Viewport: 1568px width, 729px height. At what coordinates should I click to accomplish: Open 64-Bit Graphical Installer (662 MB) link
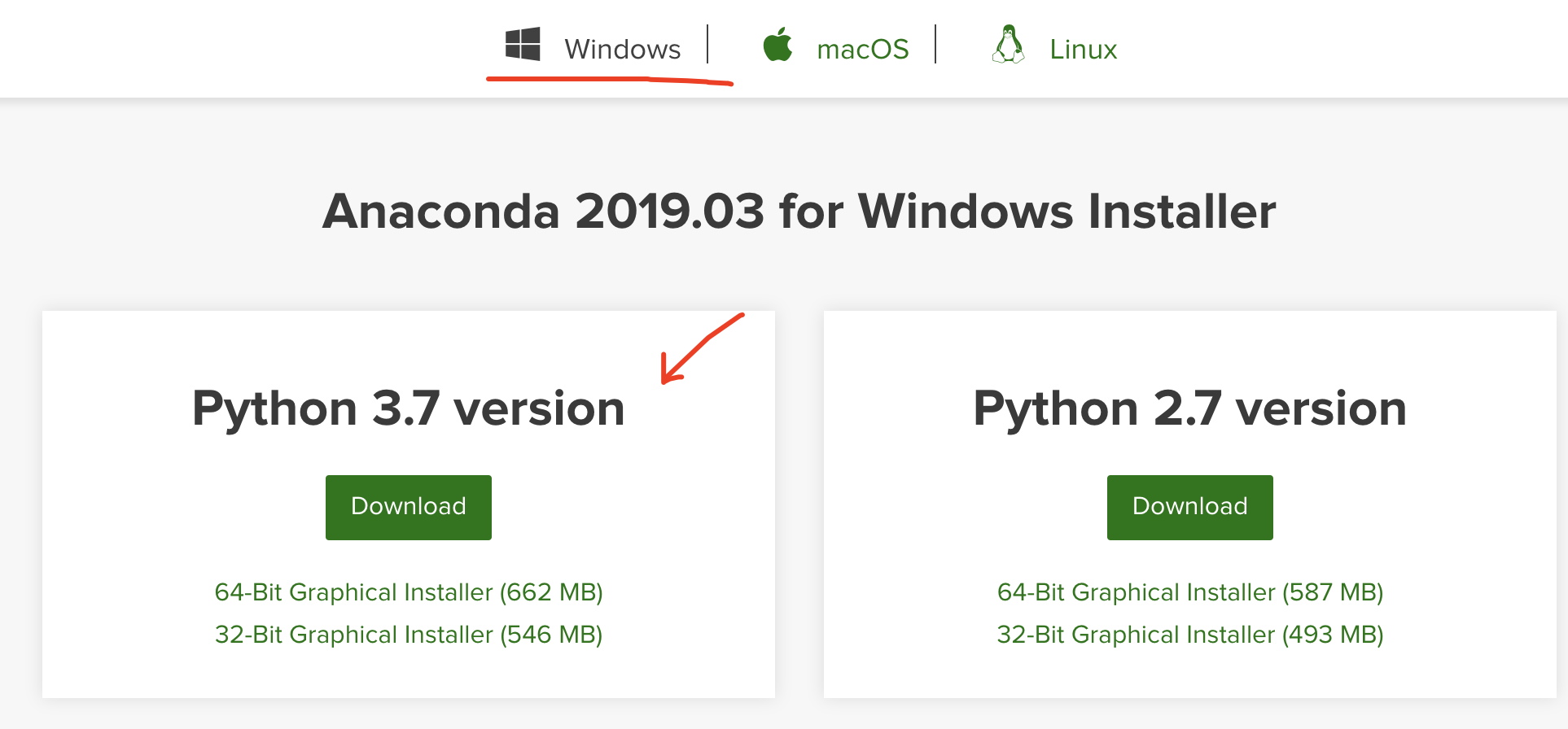[409, 592]
